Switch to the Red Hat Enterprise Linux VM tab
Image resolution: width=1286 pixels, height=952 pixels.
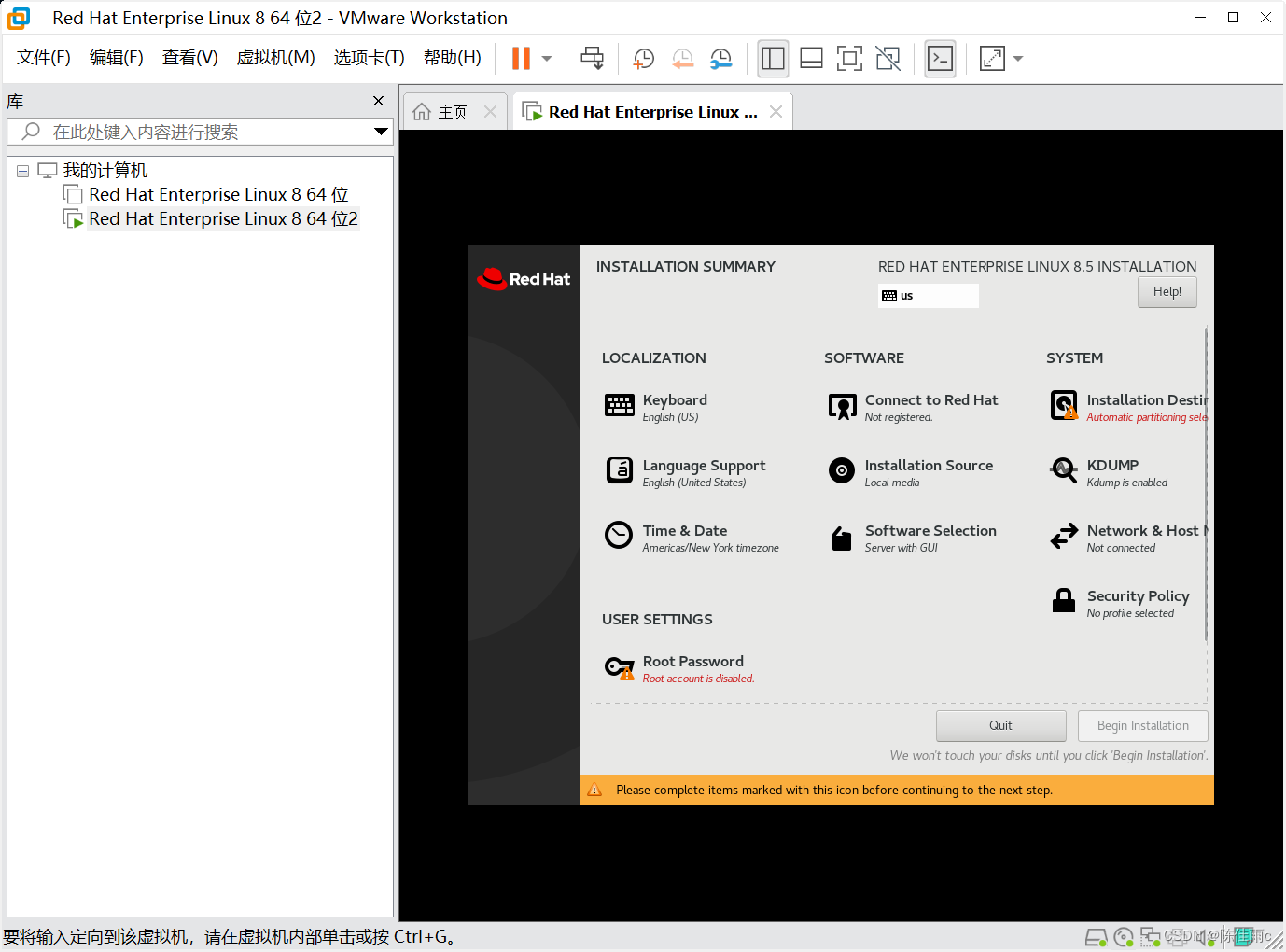click(652, 112)
